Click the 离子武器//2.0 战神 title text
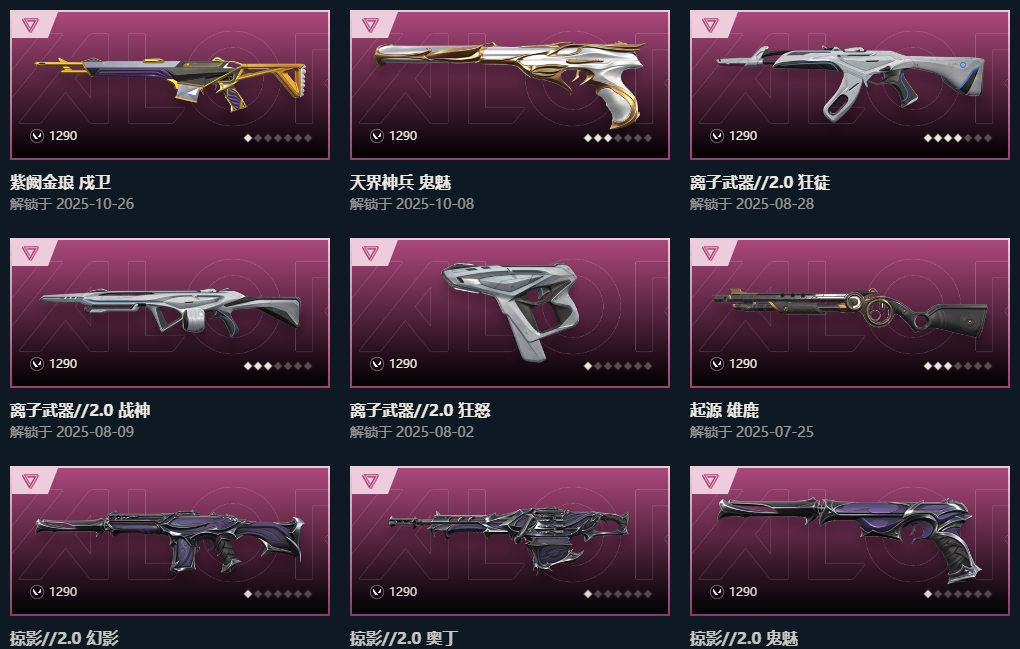1020x649 pixels. [x=80, y=410]
